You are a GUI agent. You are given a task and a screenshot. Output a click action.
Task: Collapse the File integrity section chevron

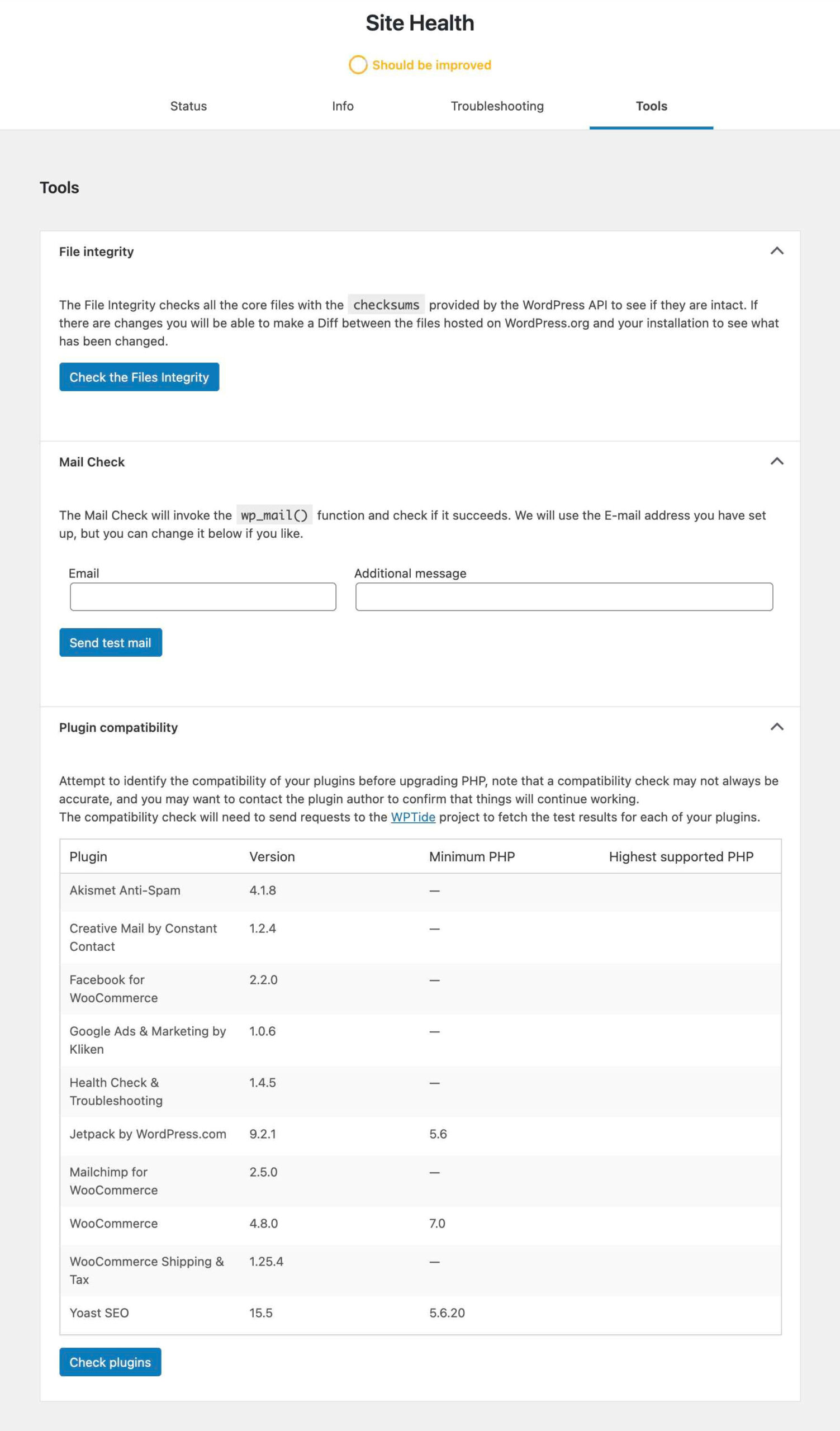click(x=776, y=251)
